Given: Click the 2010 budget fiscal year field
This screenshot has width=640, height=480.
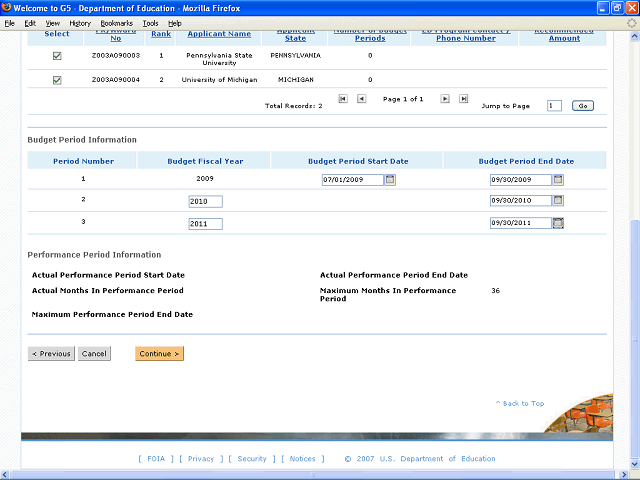Looking at the screenshot, I should pyautogui.click(x=205, y=202).
